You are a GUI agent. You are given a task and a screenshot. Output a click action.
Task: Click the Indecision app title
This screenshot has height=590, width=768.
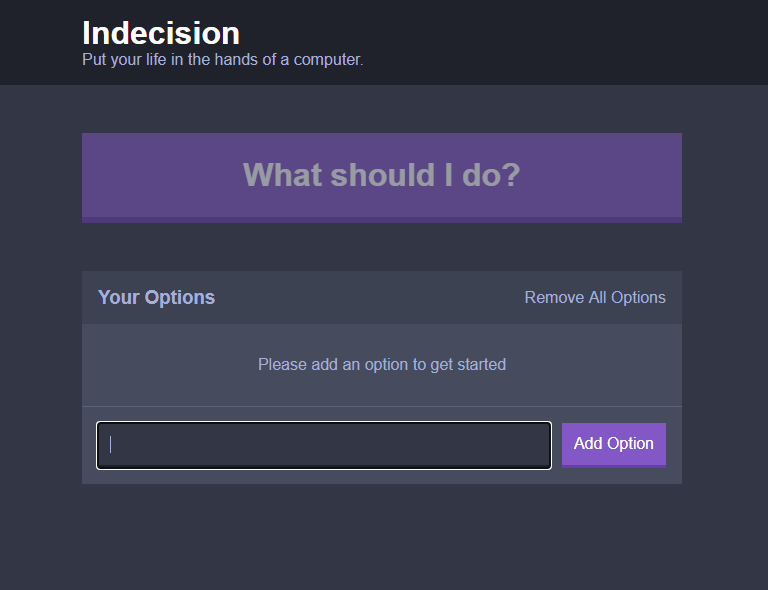coord(161,33)
